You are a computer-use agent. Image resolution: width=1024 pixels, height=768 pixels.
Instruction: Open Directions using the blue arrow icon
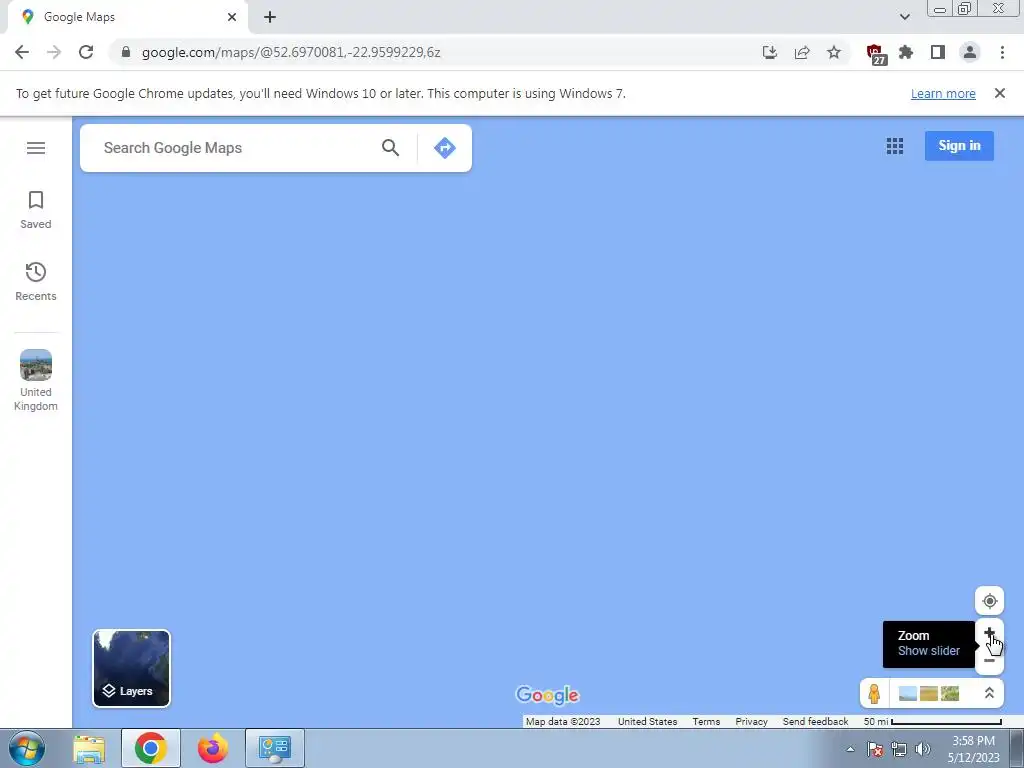pos(445,148)
